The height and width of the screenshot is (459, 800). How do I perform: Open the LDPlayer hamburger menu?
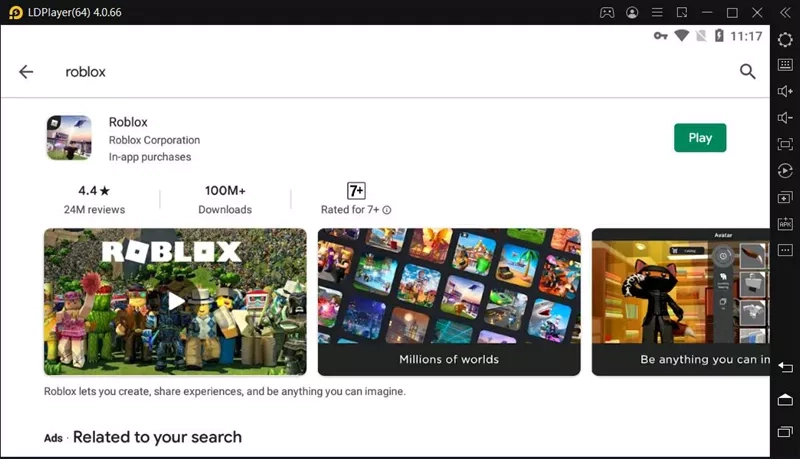[657, 12]
